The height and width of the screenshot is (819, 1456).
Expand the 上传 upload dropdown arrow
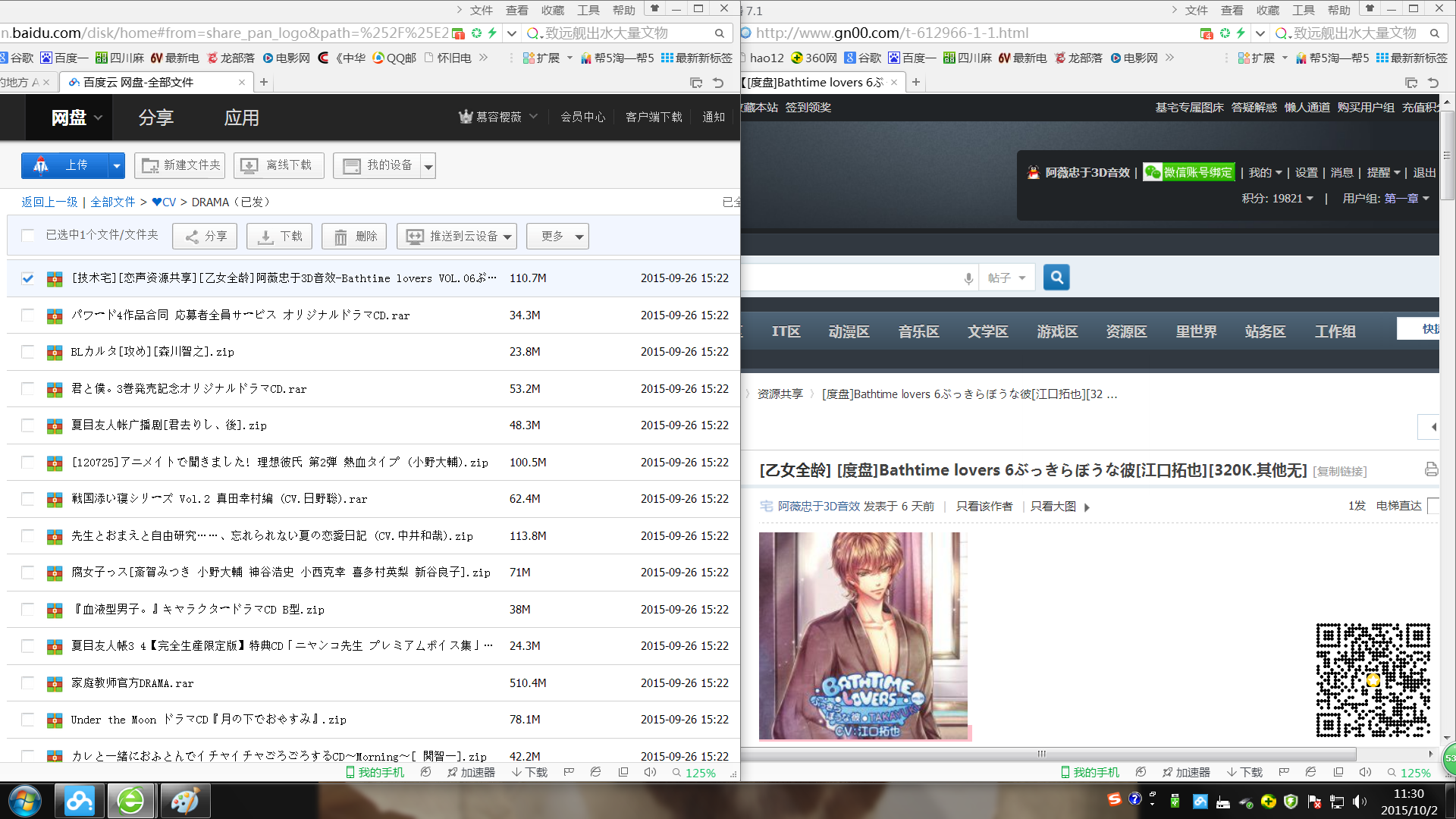point(116,165)
